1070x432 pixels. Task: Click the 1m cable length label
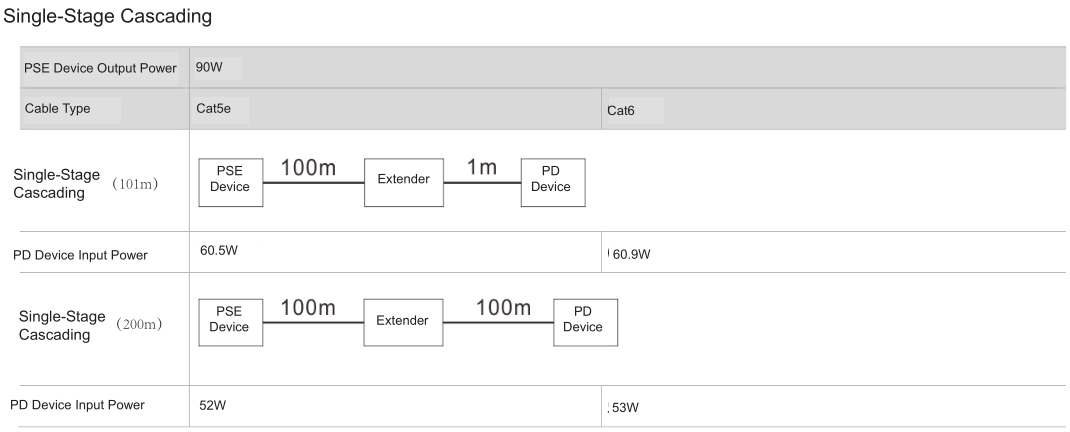click(x=481, y=168)
